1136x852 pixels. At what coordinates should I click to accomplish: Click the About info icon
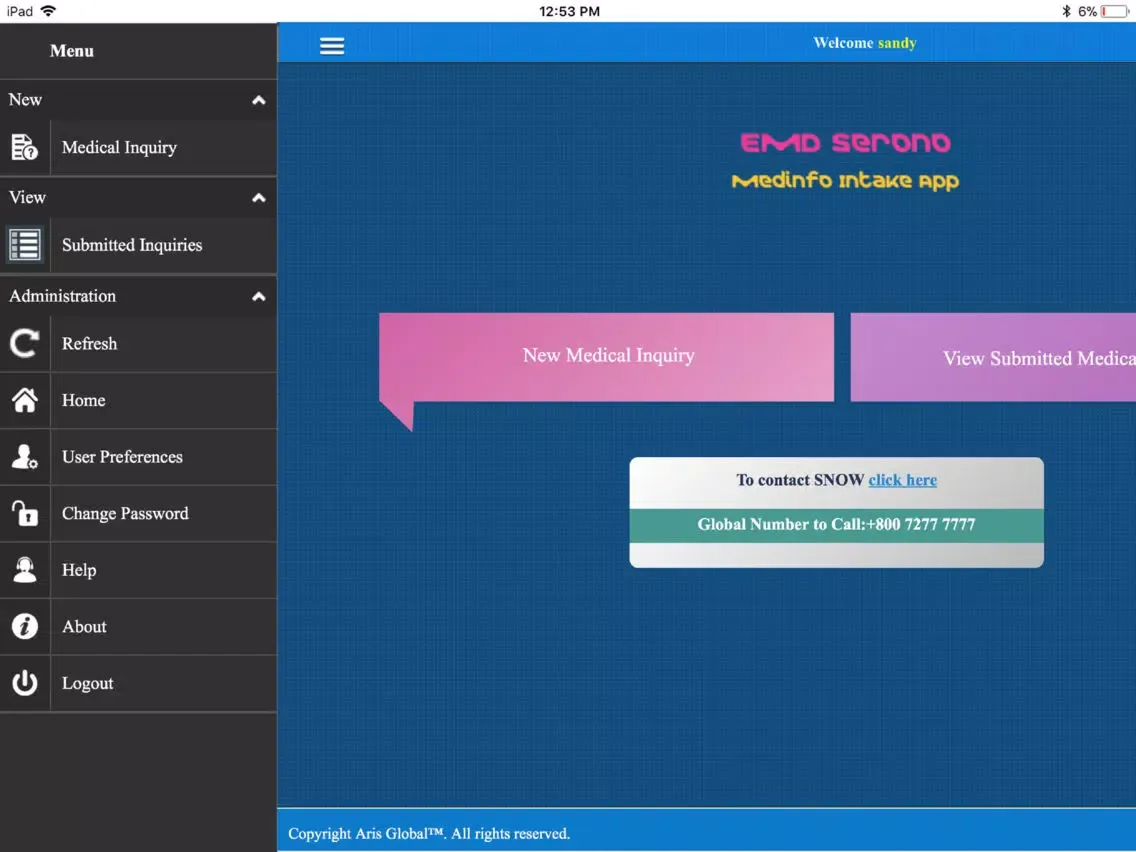25,626
